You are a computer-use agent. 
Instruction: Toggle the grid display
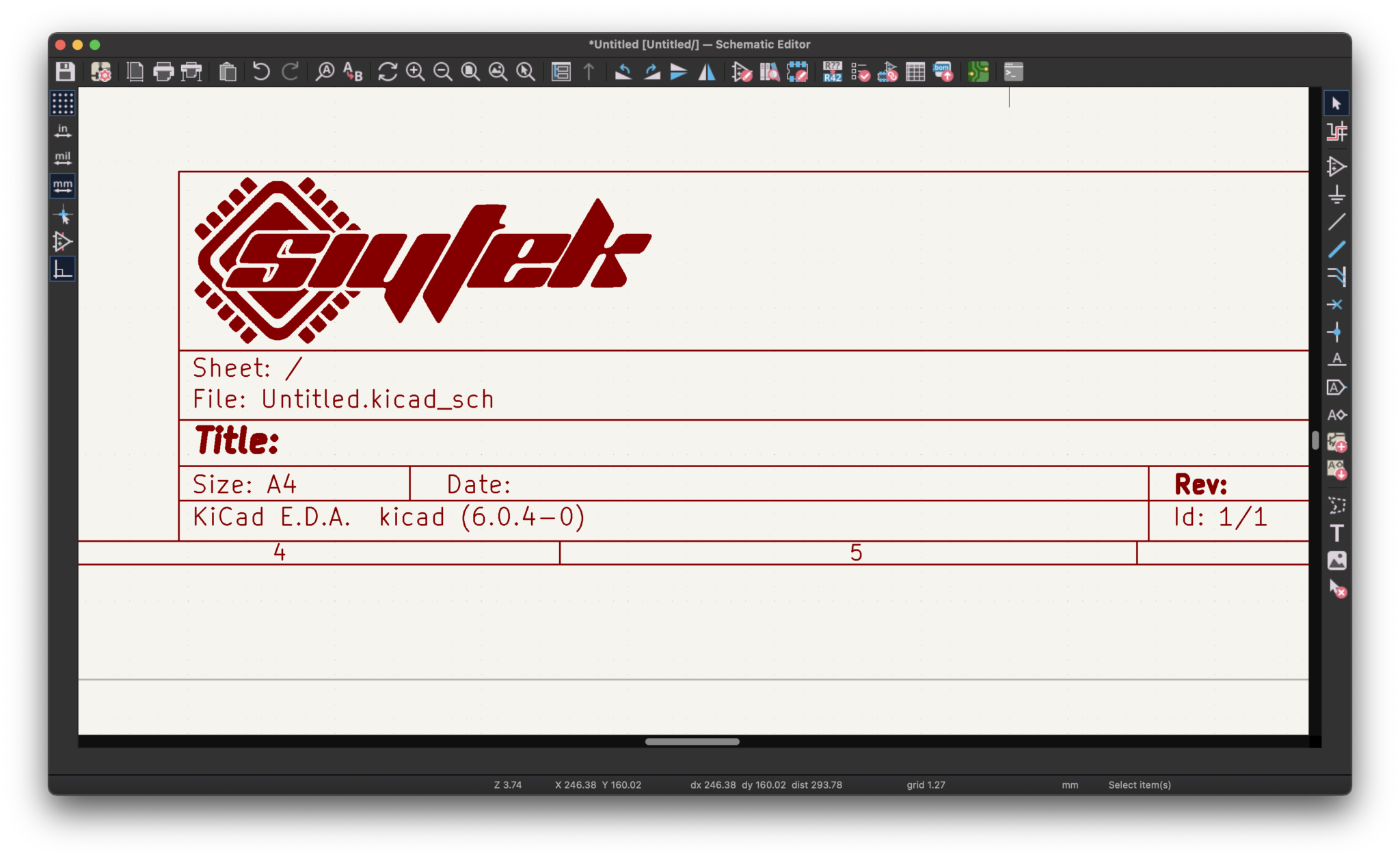(x=64, y=104)
